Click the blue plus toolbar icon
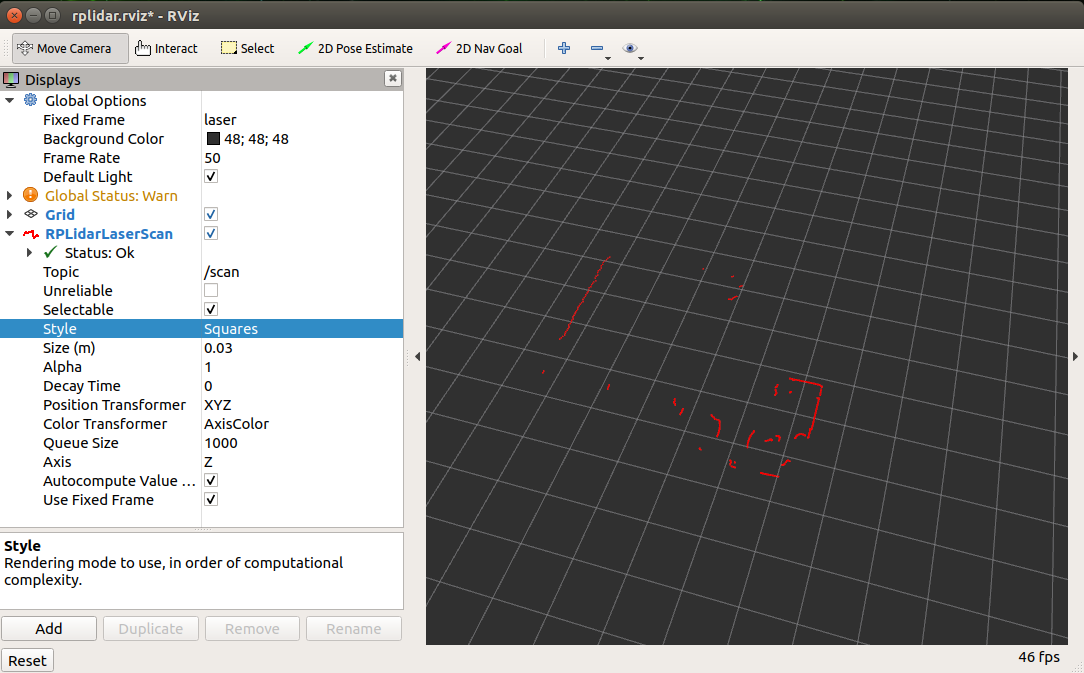The height and width of the screenshot is (673, 1084). 564,48
